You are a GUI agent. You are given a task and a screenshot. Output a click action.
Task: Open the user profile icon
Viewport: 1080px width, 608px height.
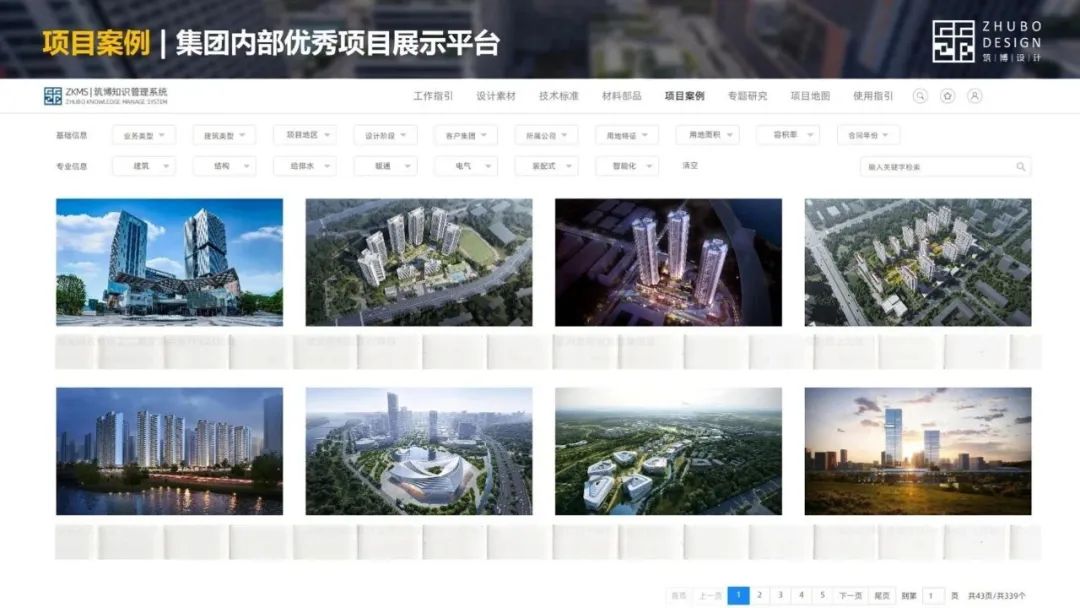pyautogui.click(x=975, y=97)
